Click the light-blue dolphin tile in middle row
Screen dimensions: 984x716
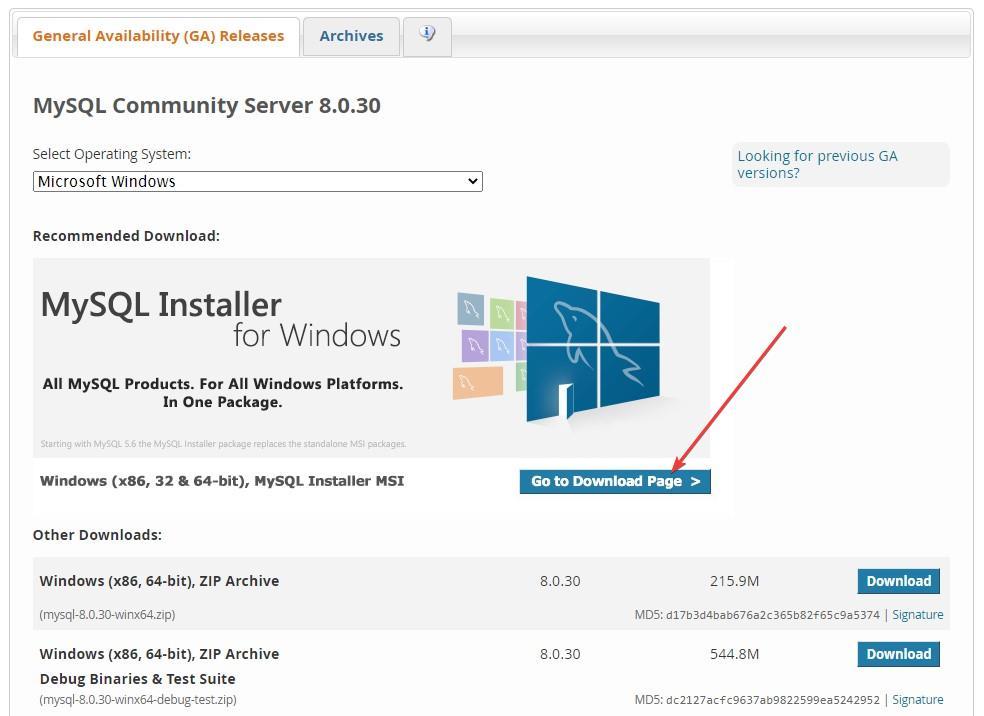tap(503, 346)
